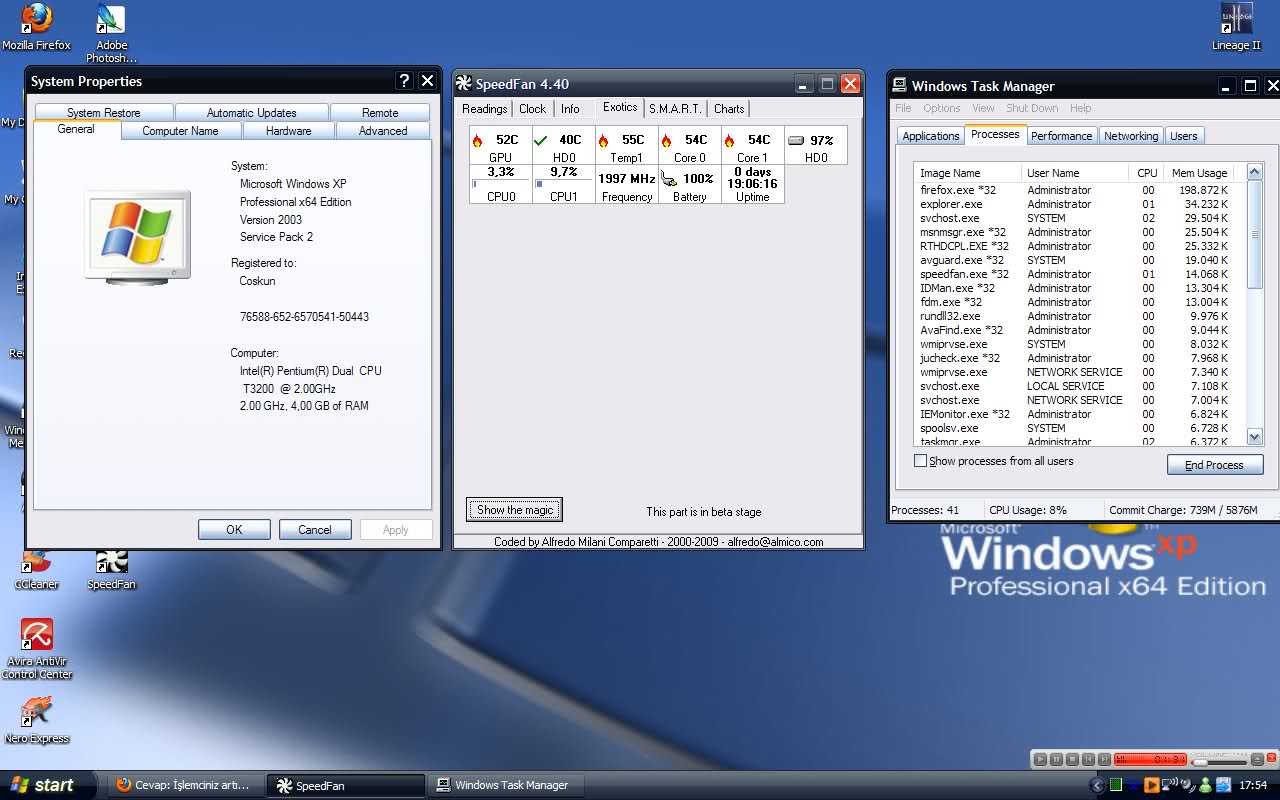Click the red restore button on mini player

(1271, 757)
